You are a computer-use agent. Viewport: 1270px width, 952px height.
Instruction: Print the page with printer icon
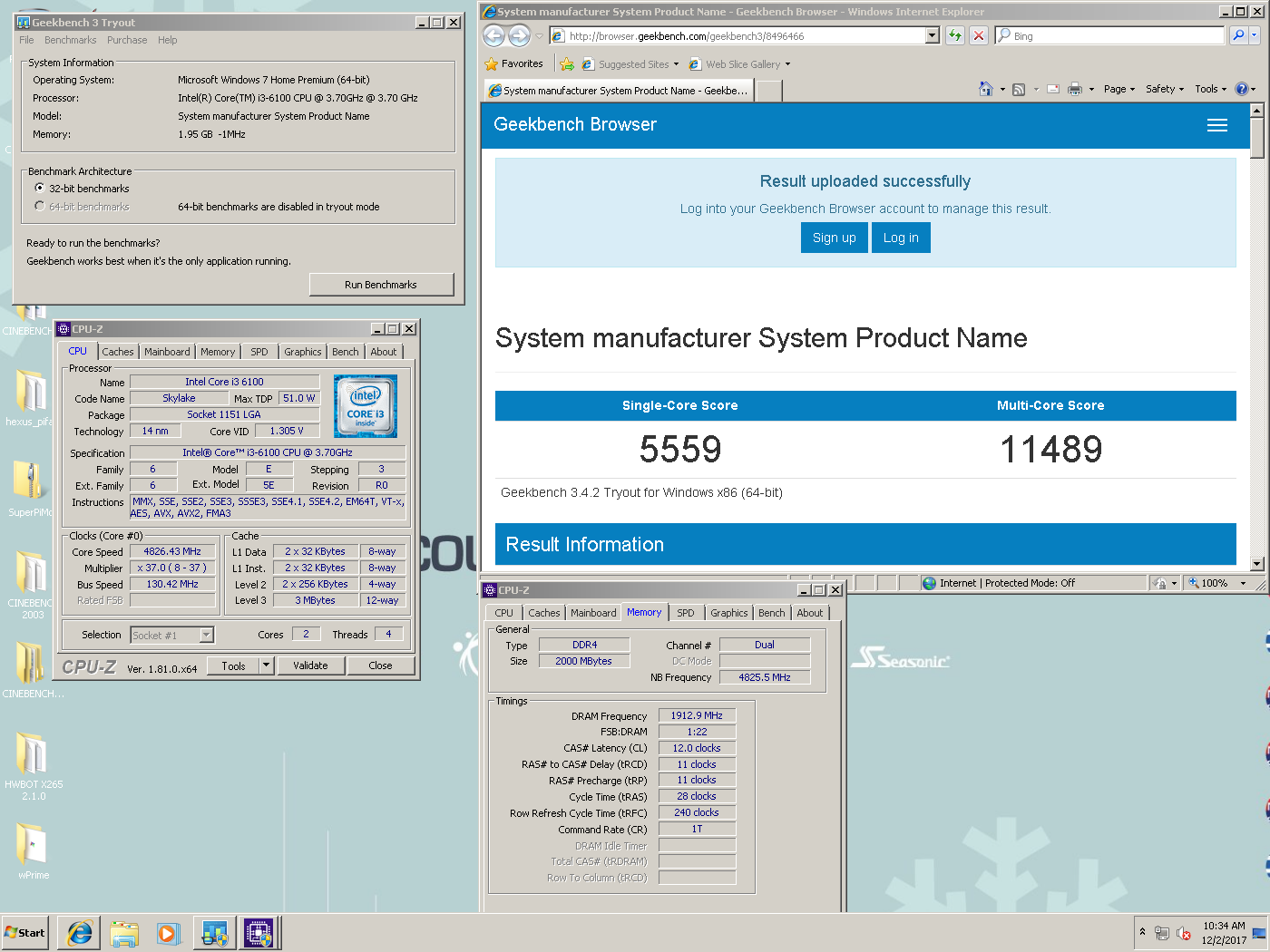(x=1075, y=89)
